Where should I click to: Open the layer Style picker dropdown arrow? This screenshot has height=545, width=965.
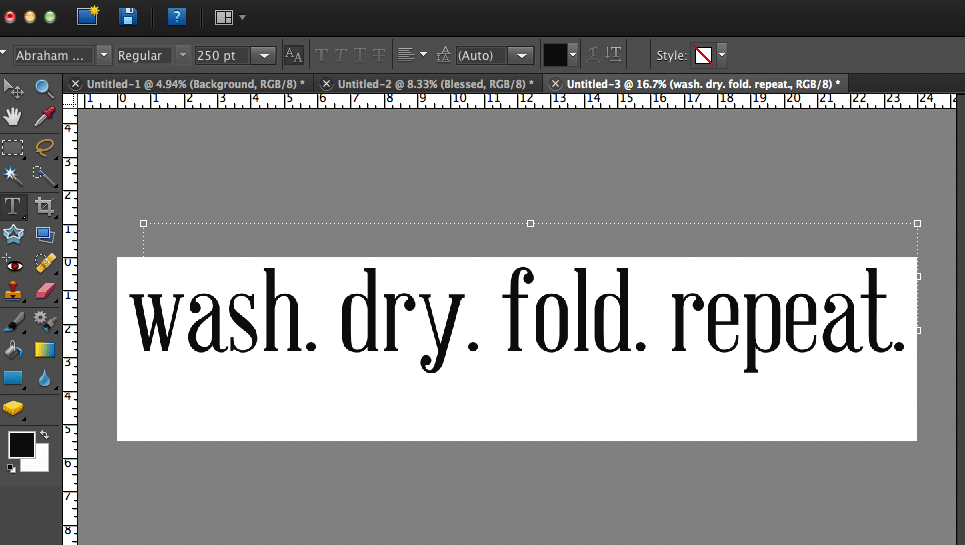[722, 55]
